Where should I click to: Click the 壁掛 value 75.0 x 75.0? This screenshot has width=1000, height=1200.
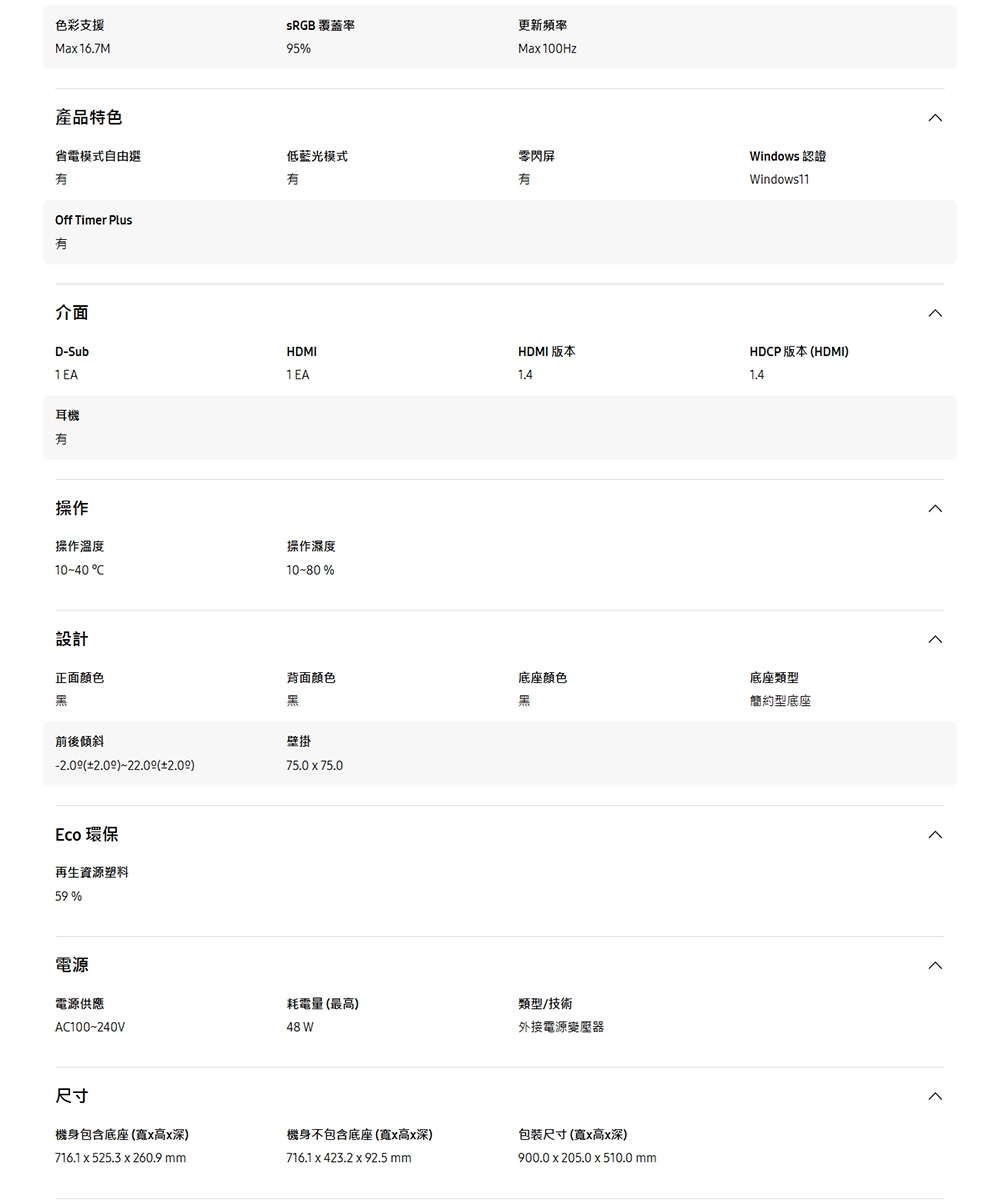pyautogui.click(x=314, y=765)
